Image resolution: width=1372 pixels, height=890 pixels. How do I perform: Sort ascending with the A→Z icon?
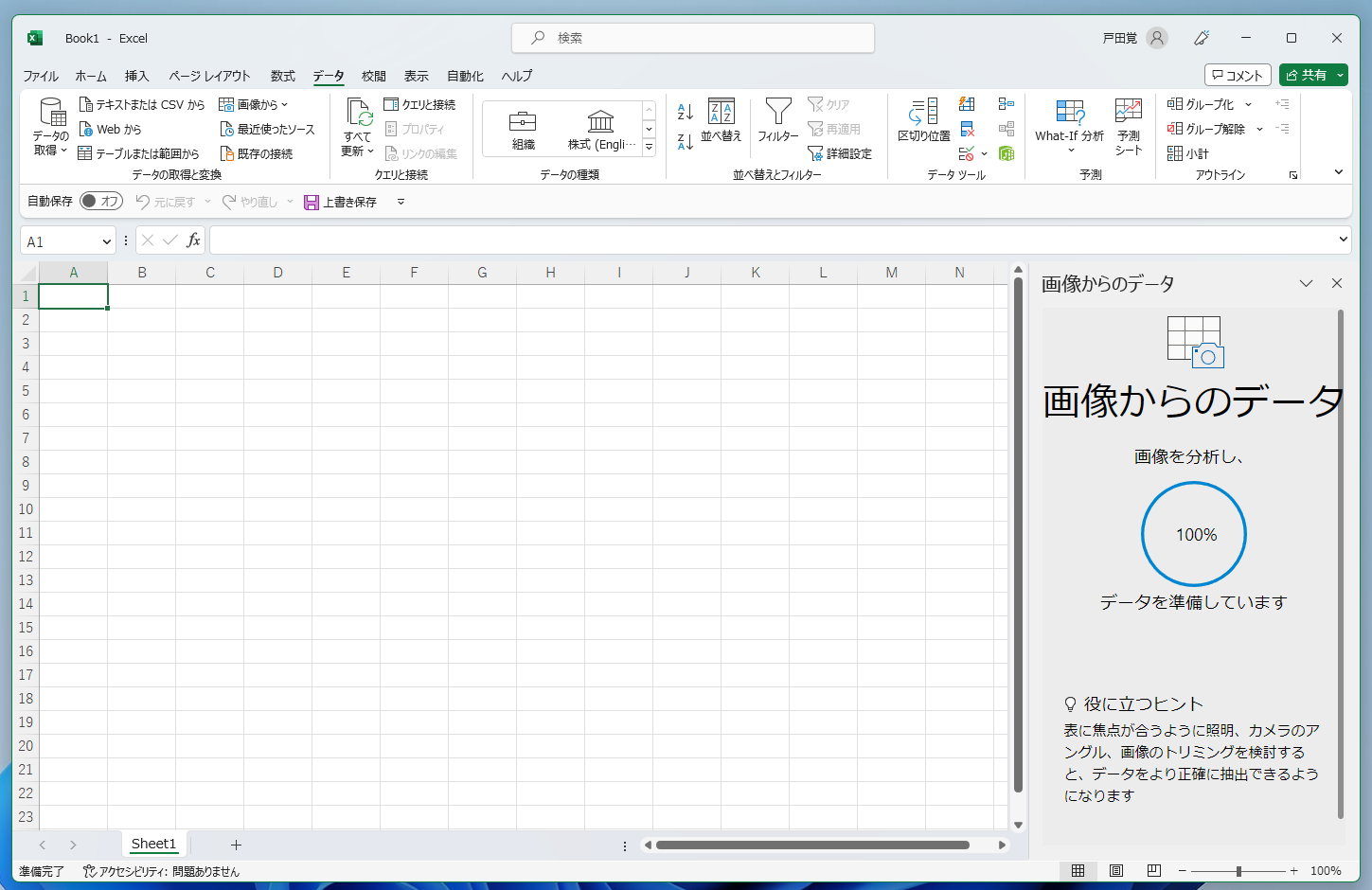pyautogui.click(x=686, y=112)
